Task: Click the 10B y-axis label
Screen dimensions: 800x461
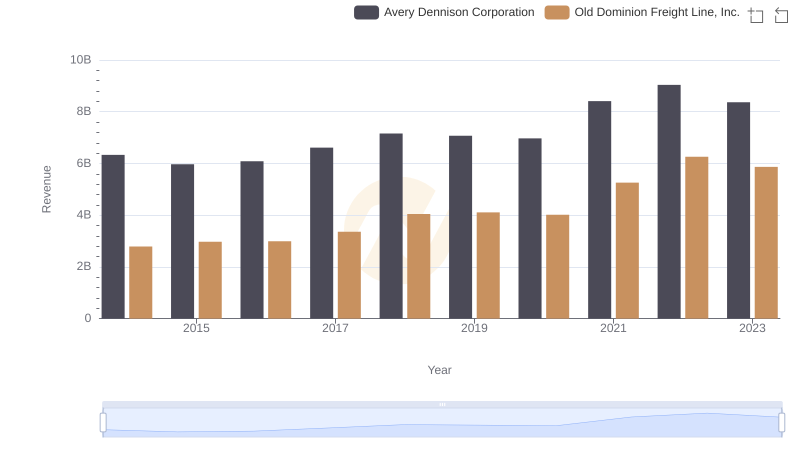Action: 81,60
